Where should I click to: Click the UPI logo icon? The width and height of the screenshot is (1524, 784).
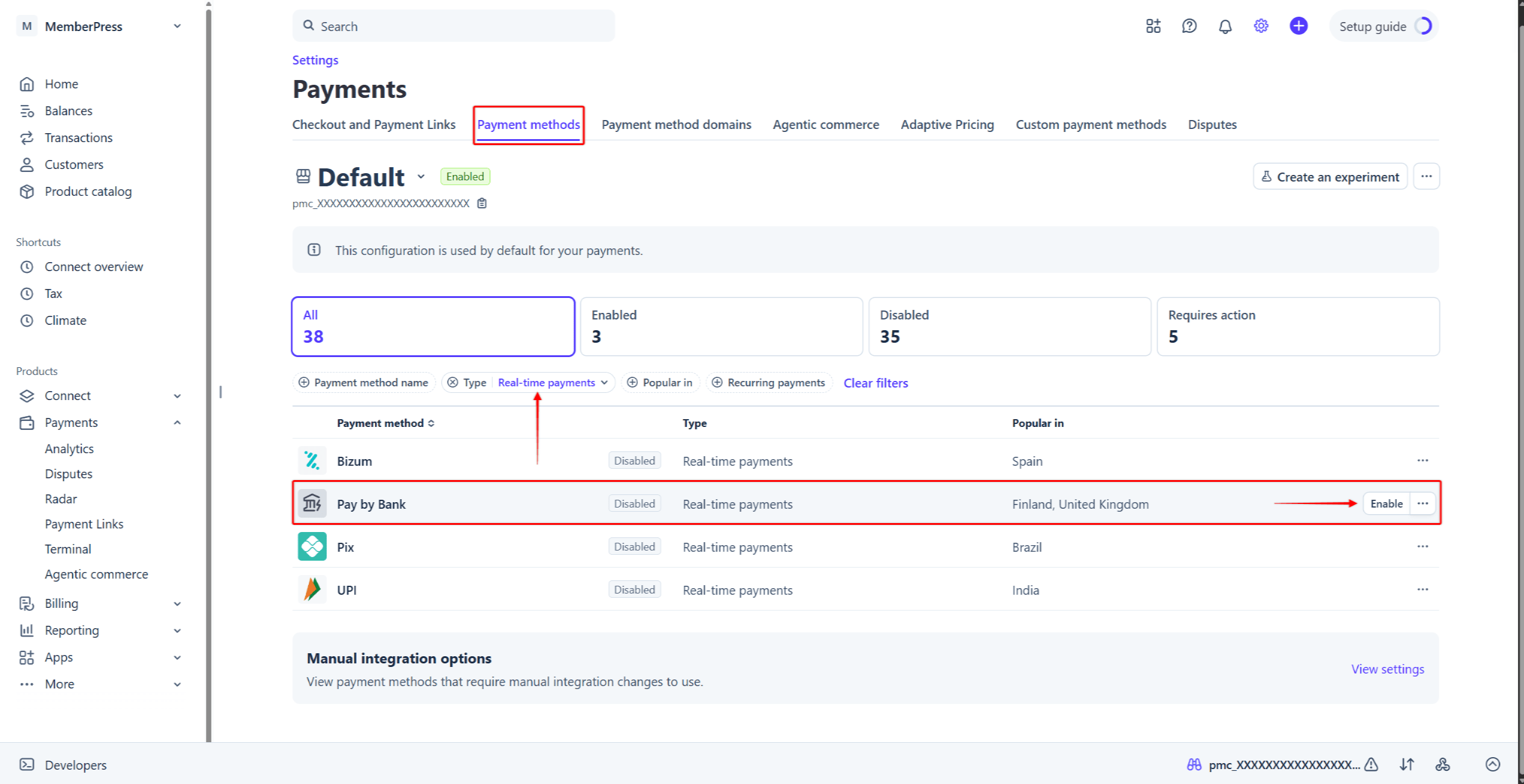coord(312,590)
